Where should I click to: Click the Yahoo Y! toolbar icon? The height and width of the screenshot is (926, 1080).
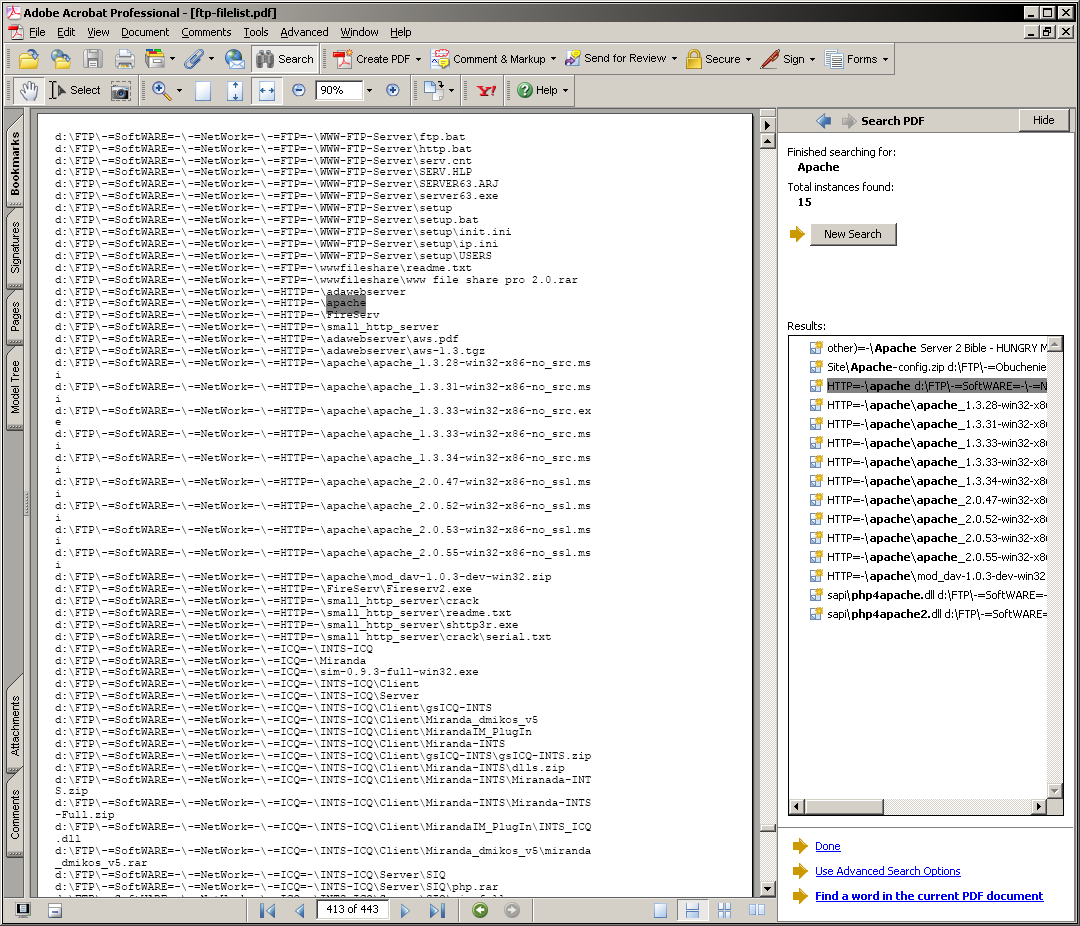(x=486, y=90)
